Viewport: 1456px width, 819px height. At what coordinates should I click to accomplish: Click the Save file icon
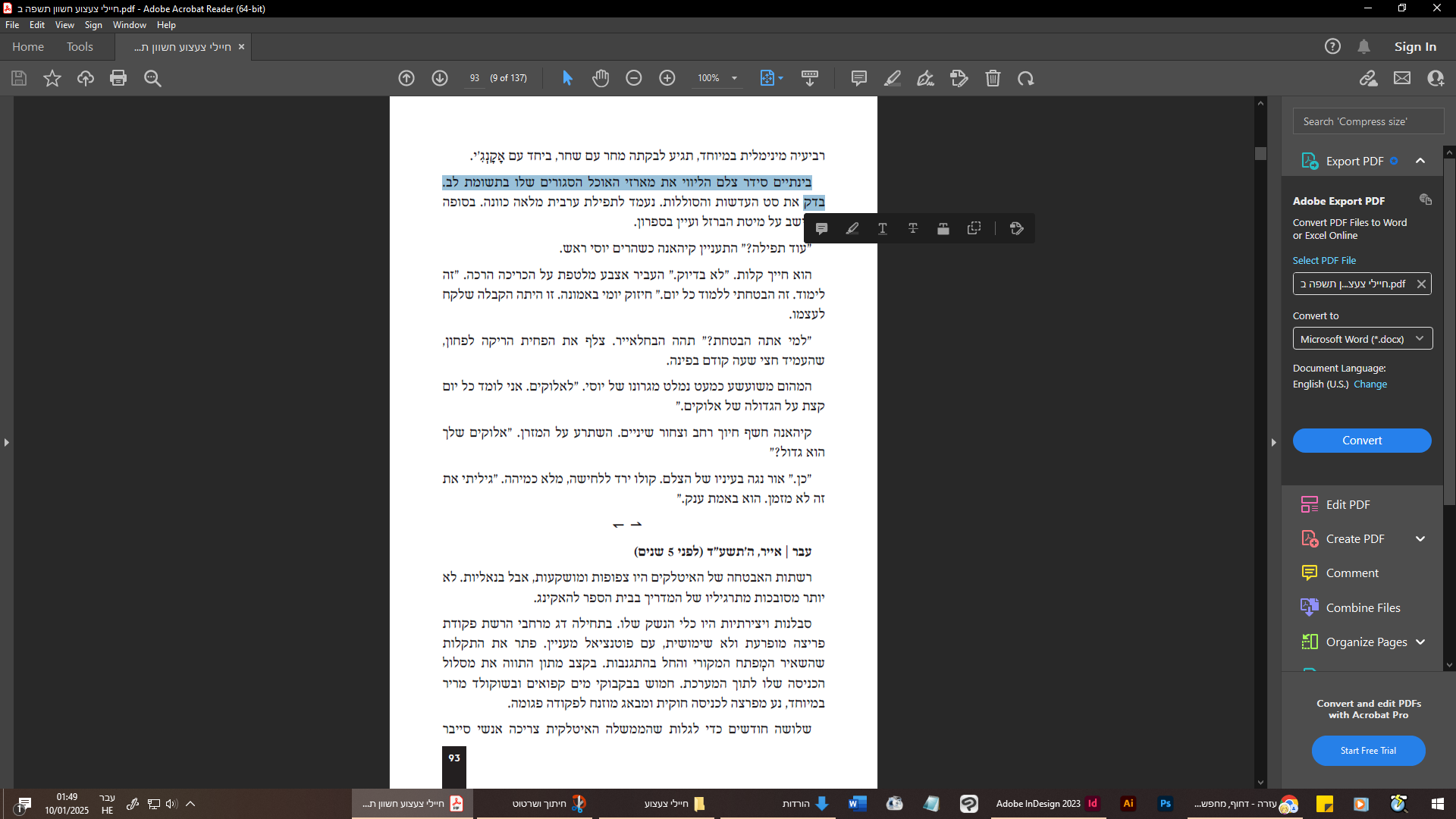[19, 78]
